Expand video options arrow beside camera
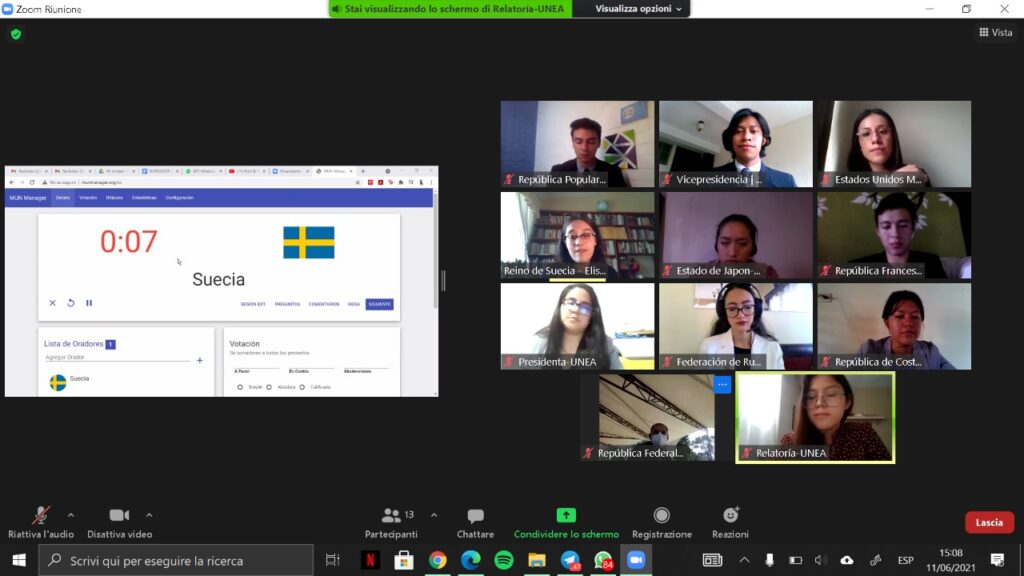The width and height of the screenshot is (1024, 576). (x=149, y=515)
